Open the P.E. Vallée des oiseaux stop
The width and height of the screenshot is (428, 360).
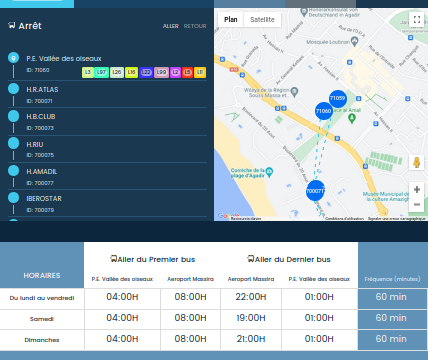tap(107, 65)
